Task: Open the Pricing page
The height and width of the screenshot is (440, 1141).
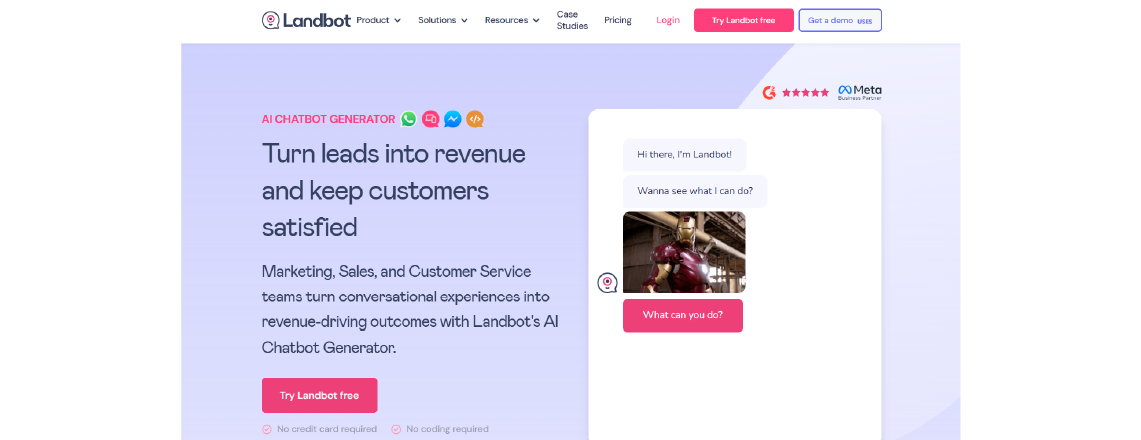Action: tap(618, 20)
